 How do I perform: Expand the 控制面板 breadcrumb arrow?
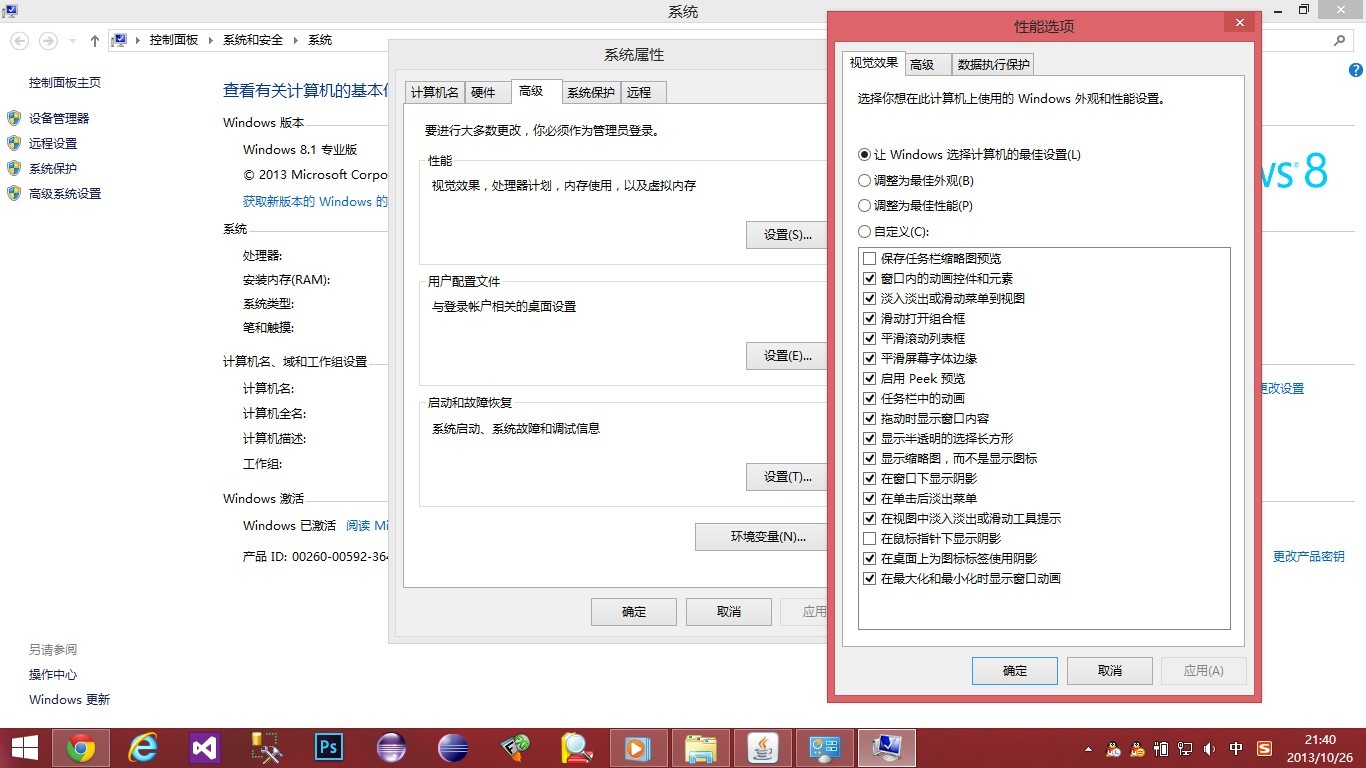[209, 40]
